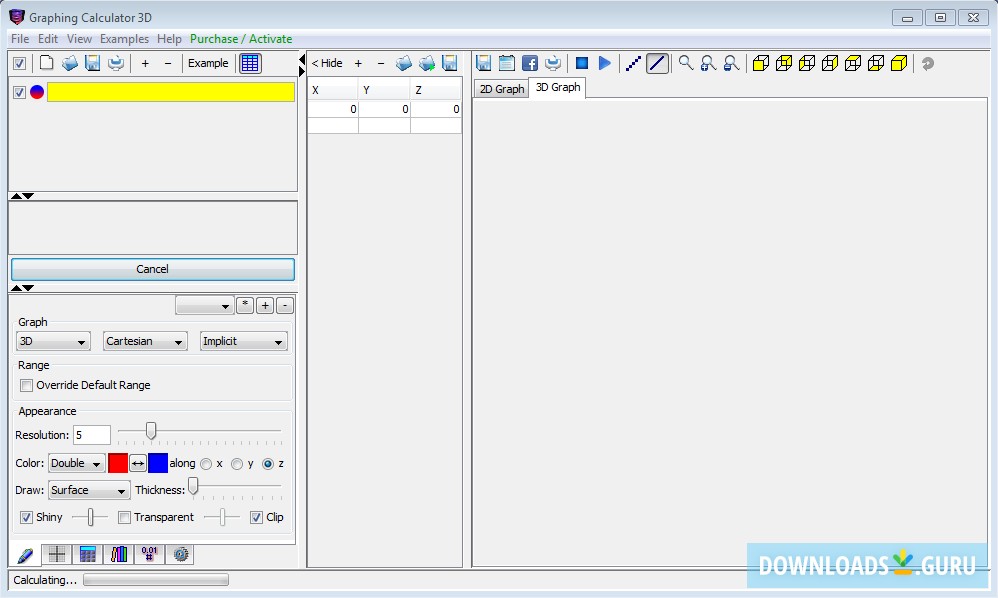The height and width of the screenshot is (598, 998).
Task: Stop animation with the blue square icon
Action: 582,63
